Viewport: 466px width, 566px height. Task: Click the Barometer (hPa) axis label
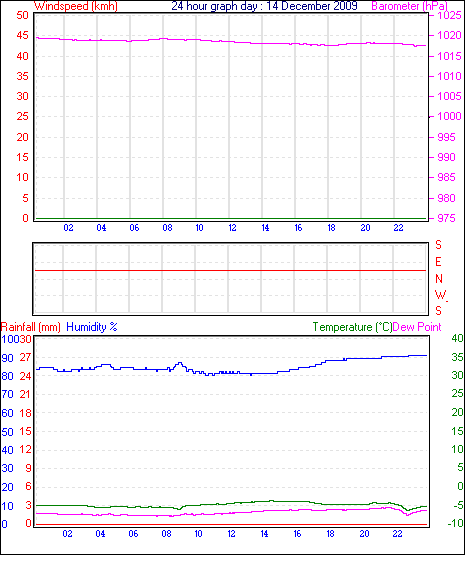coord(409,6)
